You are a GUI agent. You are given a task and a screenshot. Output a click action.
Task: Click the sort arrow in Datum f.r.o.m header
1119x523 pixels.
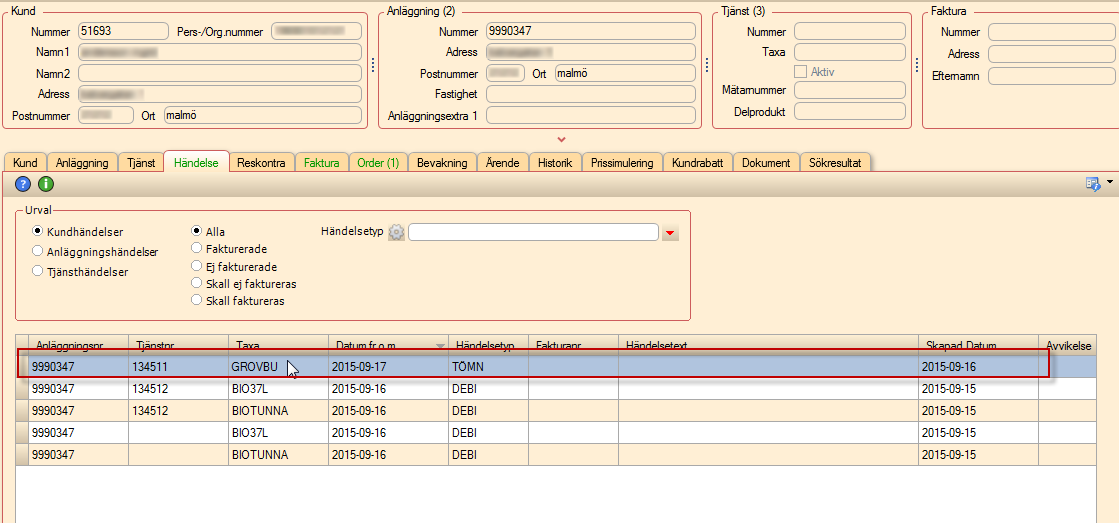440,346
